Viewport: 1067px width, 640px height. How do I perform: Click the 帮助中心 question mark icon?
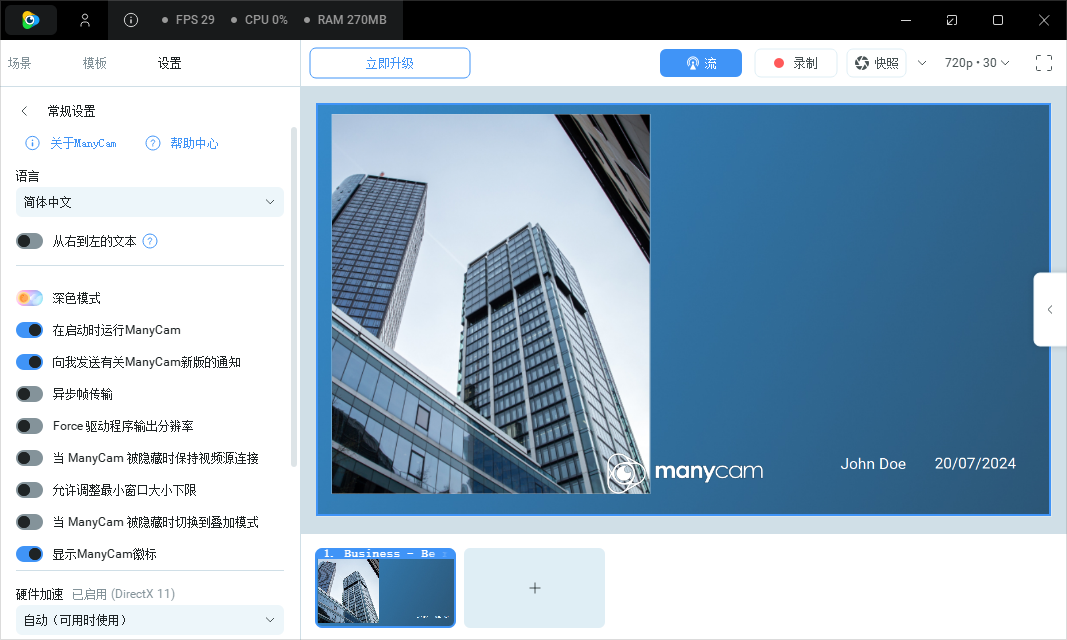pos(153,143)
